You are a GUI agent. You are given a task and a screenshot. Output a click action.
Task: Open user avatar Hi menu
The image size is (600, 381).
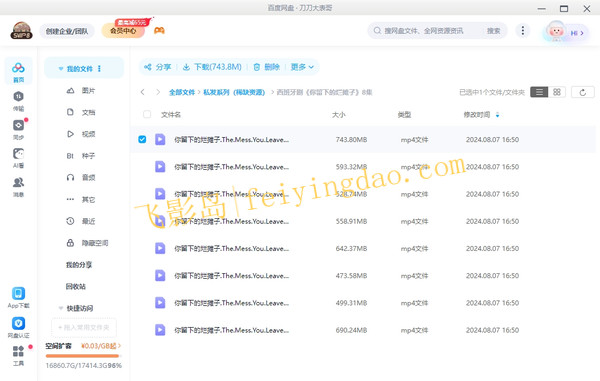tap(566, 31)
